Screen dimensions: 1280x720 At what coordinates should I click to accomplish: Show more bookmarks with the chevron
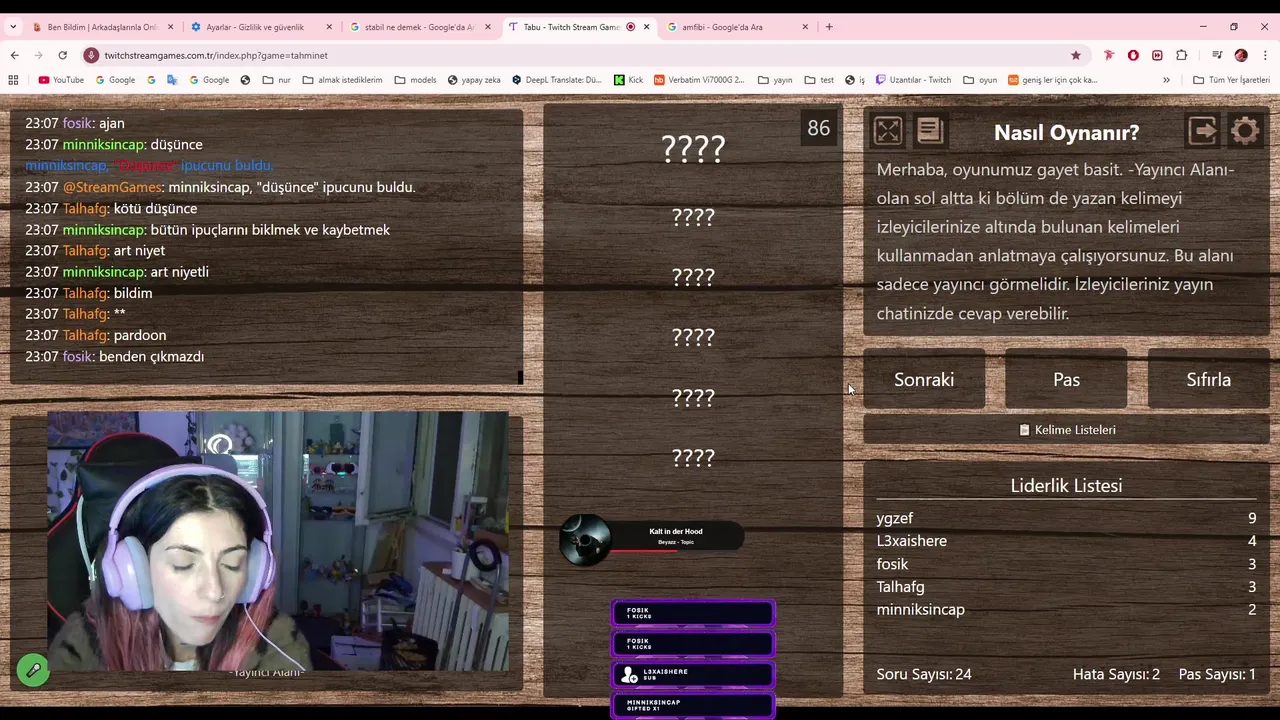coord(1166,80)
